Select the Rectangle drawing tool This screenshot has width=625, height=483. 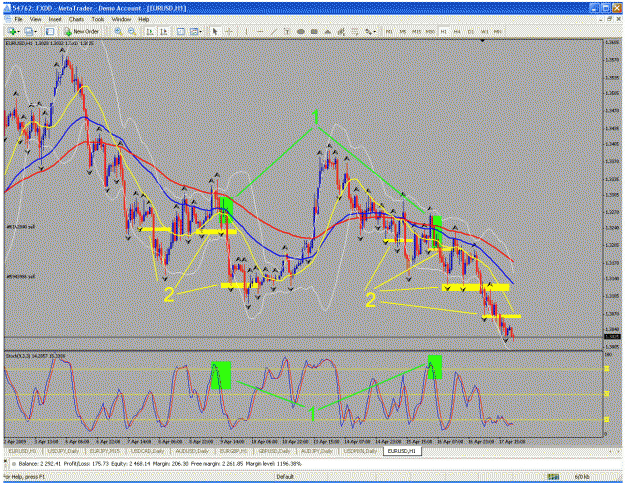pos(314,31)
